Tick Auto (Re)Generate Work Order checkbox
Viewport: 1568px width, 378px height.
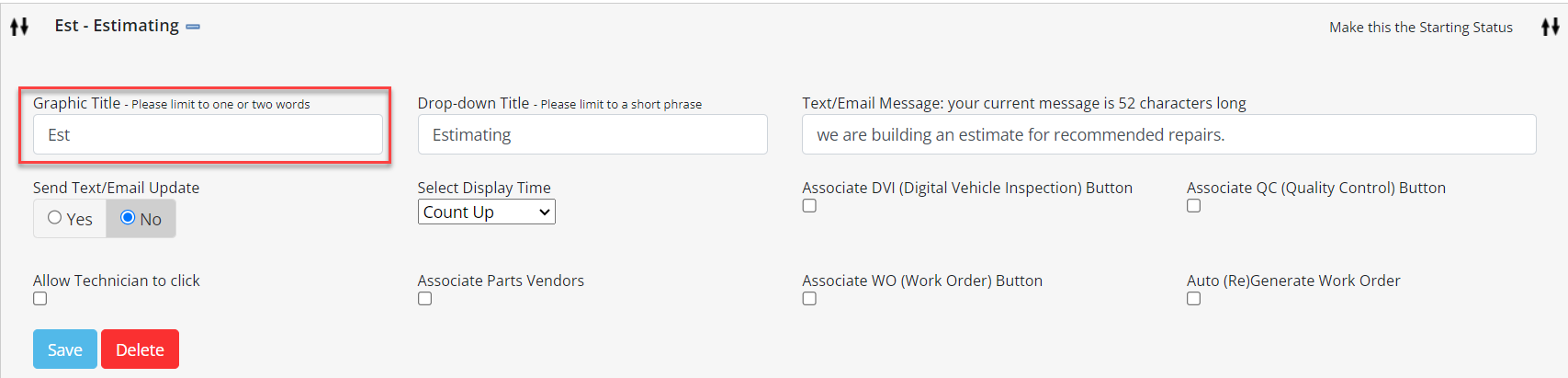point(1193,299)
